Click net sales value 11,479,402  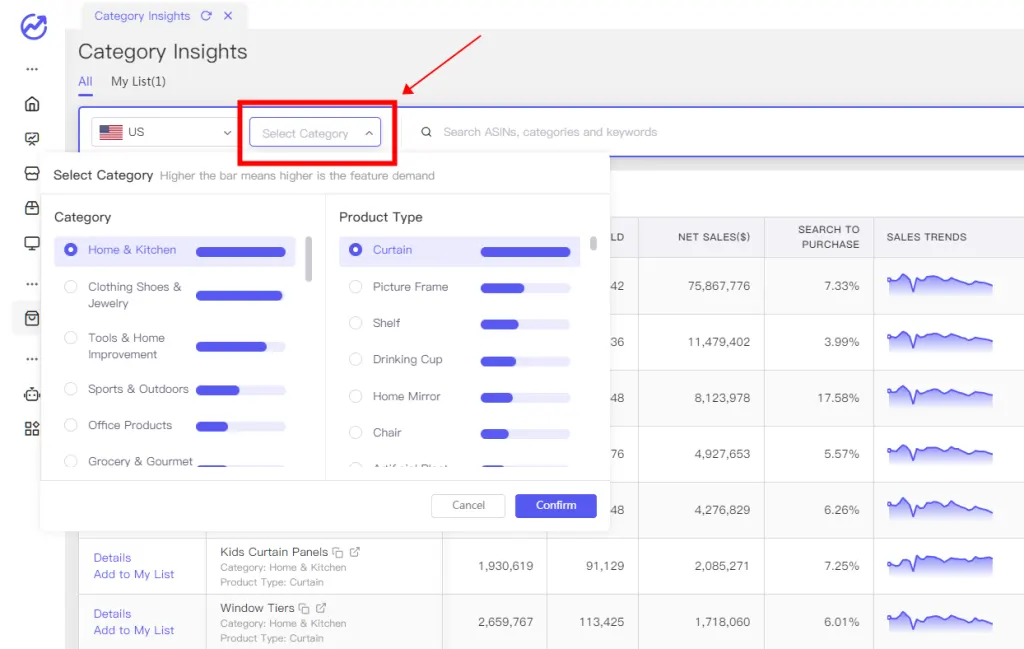(x=718, y=341)
